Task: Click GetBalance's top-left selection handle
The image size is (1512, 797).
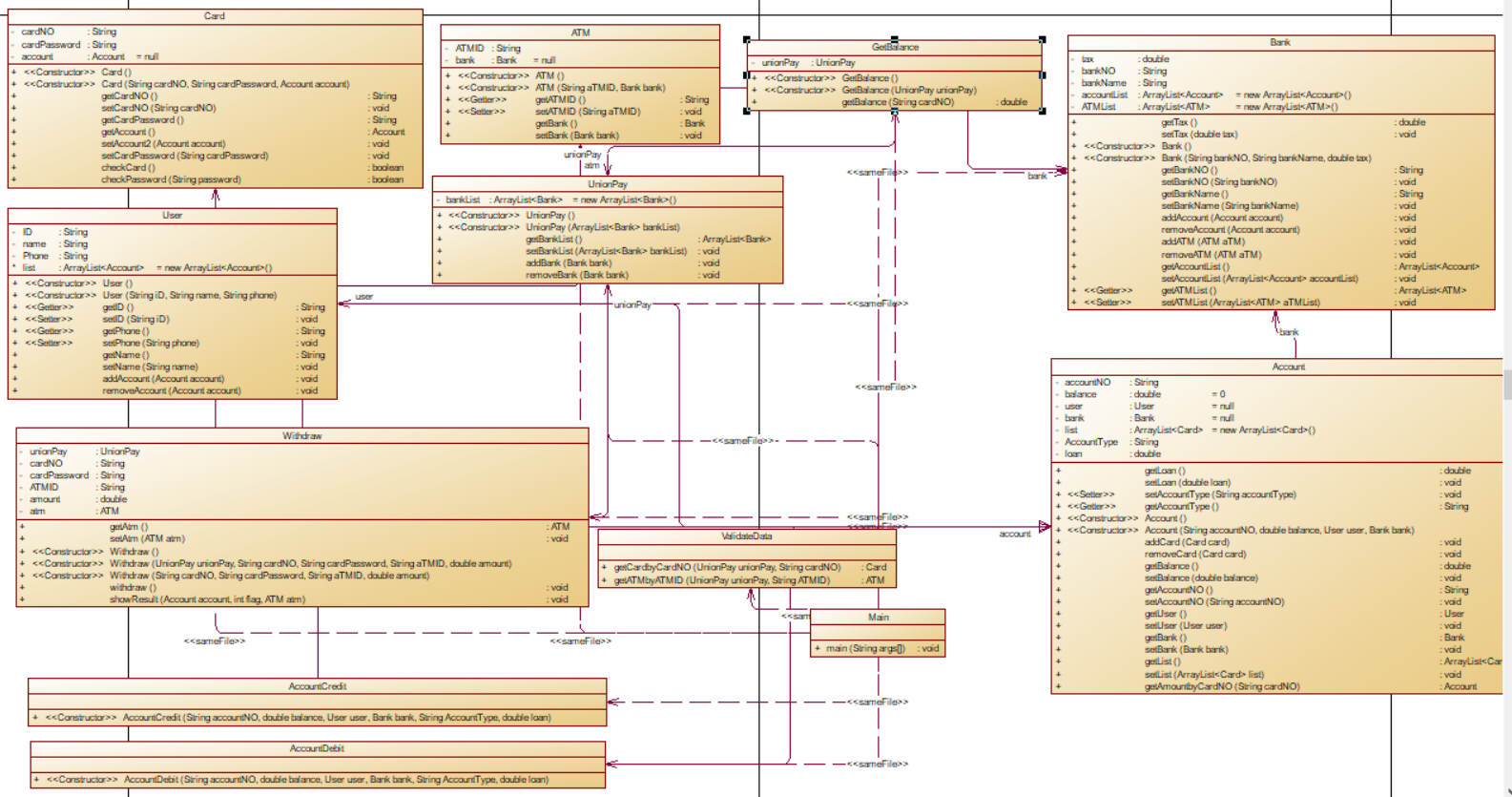Action: [x=747, y=40]
